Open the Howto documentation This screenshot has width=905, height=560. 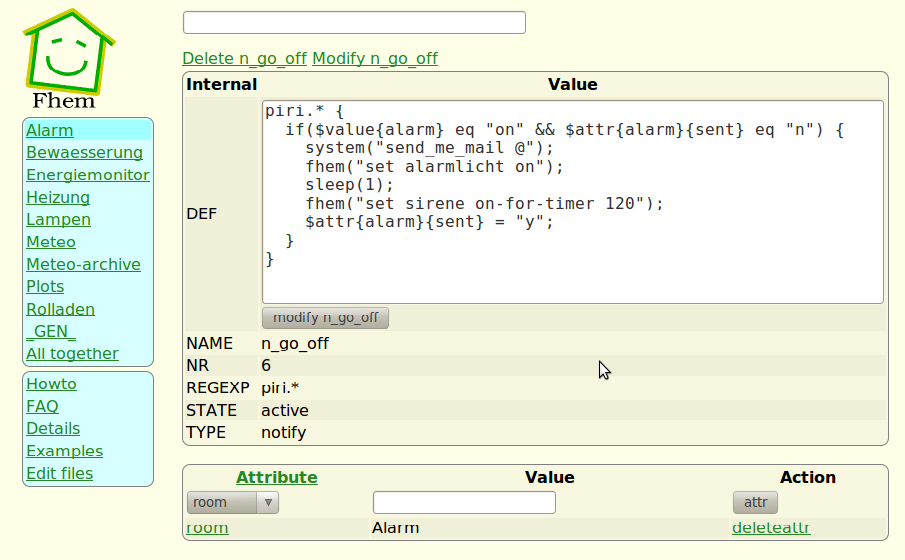click(51, 384)
